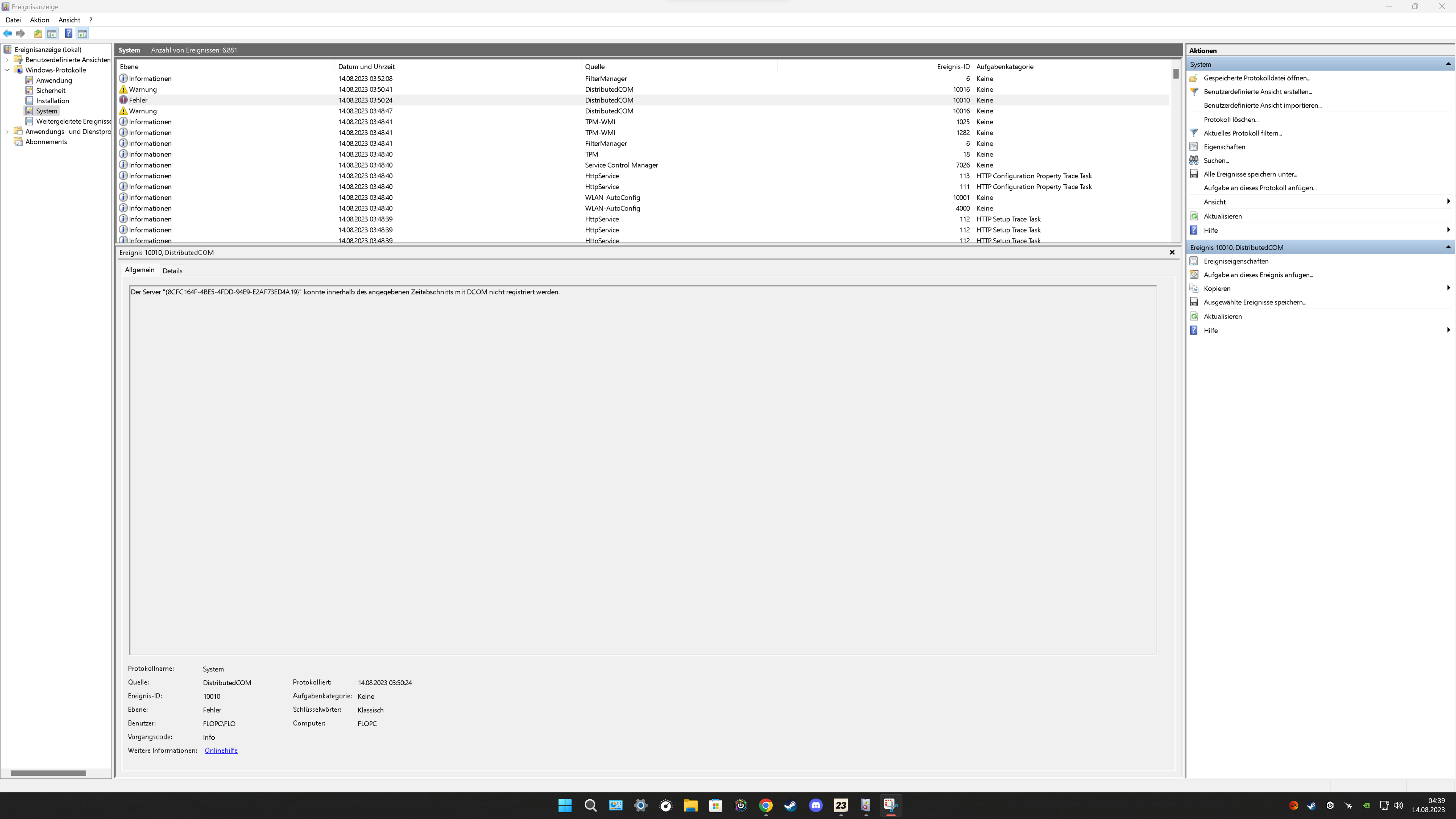Click green Aktualisieren icon under System

point(1194,217)
